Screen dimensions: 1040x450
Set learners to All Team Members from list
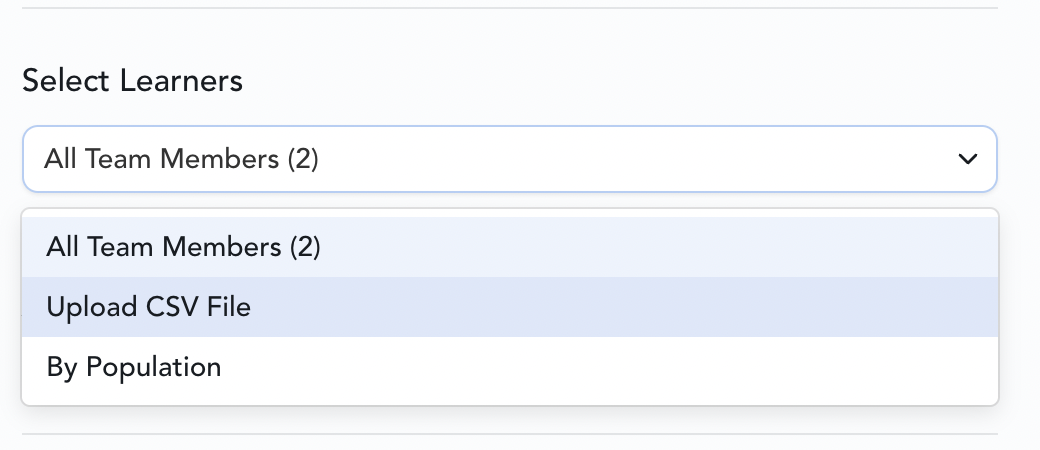[183, 247]
